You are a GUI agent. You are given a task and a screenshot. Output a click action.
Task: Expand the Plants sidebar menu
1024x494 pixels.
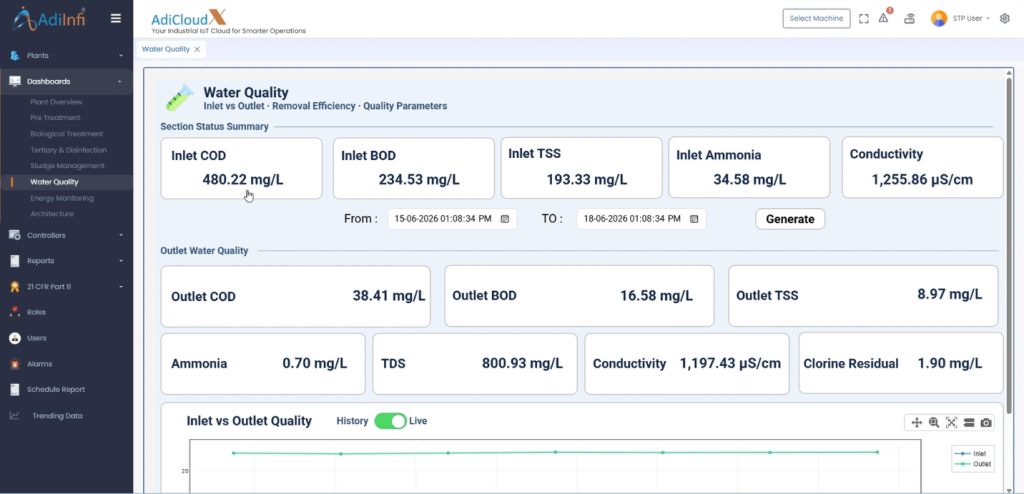(66, 56)
